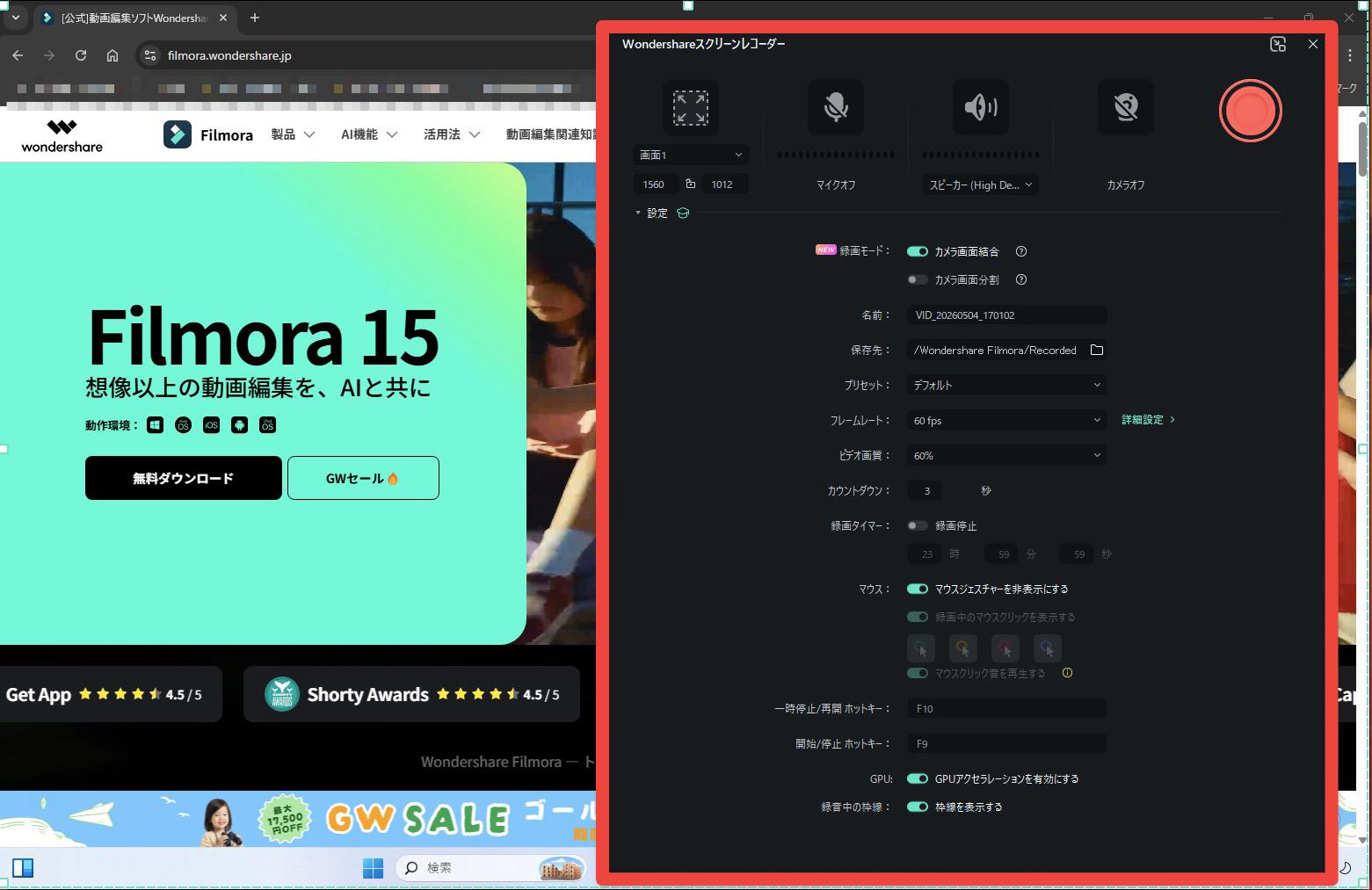
Task: Click the muted microphone icon
Action: pos(835,107)
